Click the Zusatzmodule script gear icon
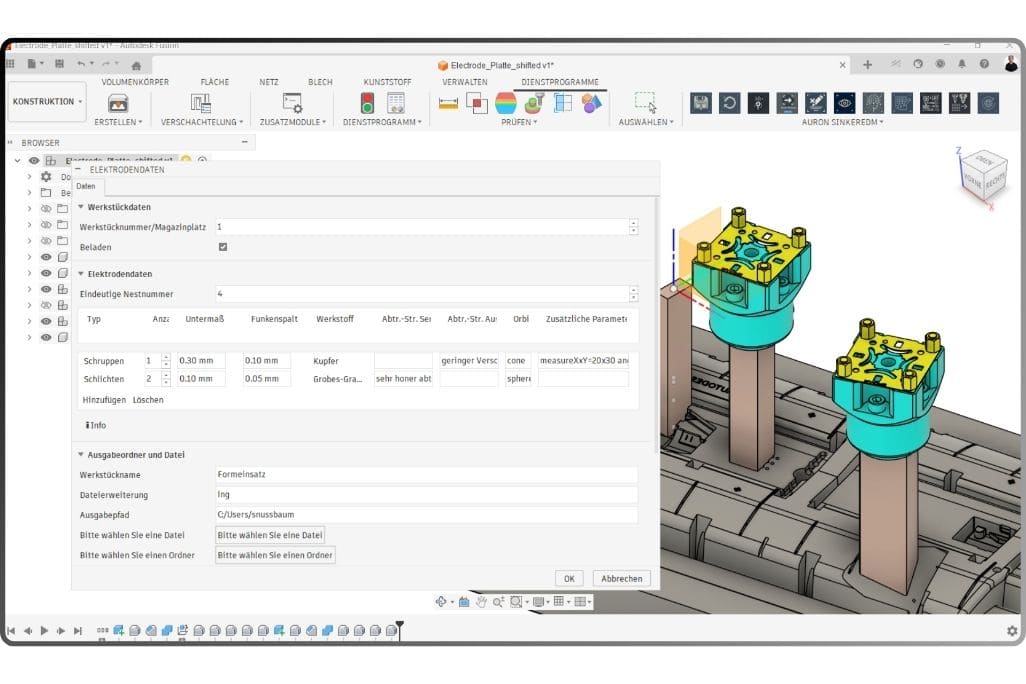 pos(292,103)
